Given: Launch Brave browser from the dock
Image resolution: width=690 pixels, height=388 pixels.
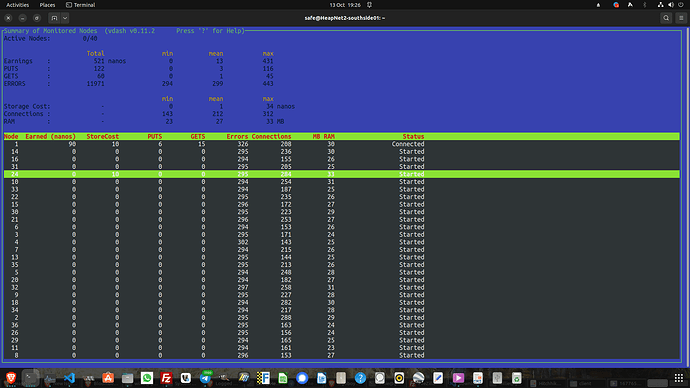Looking at the screenshot, I should tap(11, 378).
